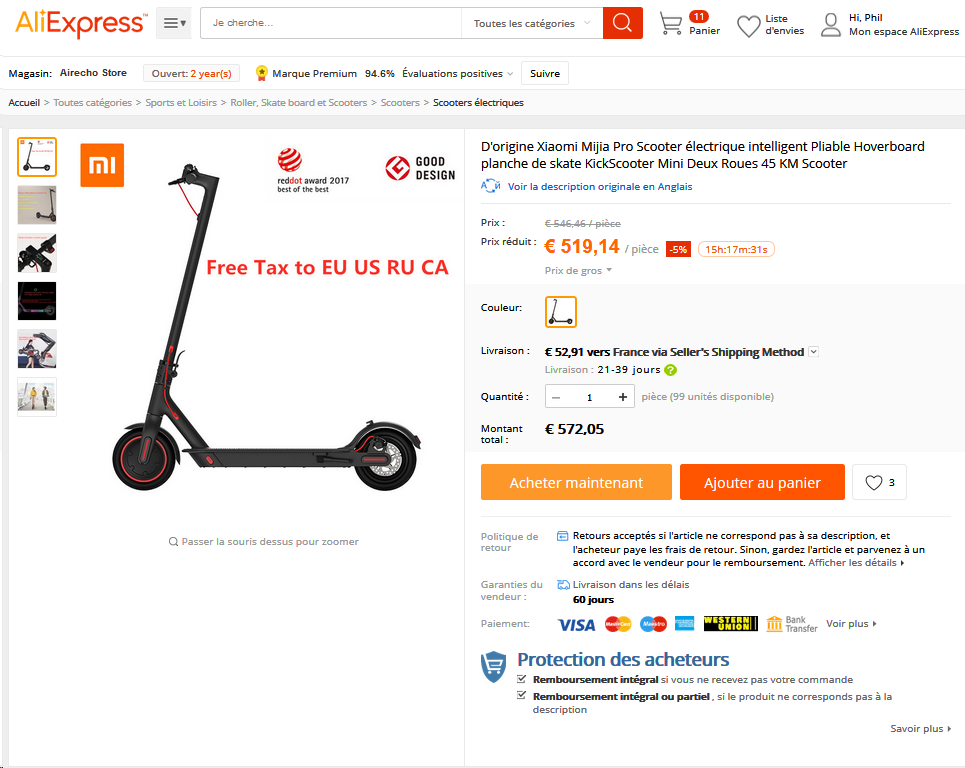Click the Je cherche search field
The width and height of the screenshot is (965, 768).
tap(331, 23)
